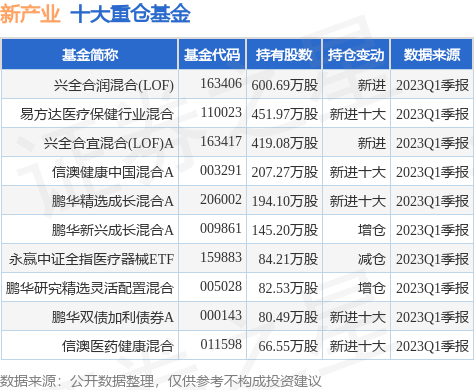The height and width of the screenshot is (390, 474).
Task: Click fund code 003291
Action: click(221, 170)
